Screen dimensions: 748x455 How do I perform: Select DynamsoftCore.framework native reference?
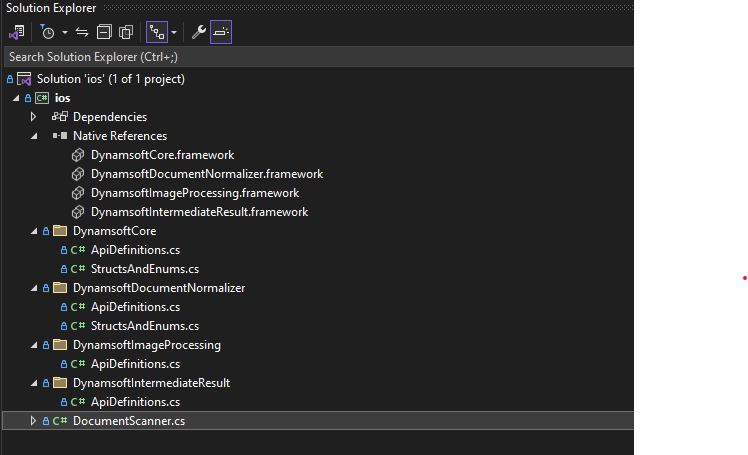pos(162,155)
